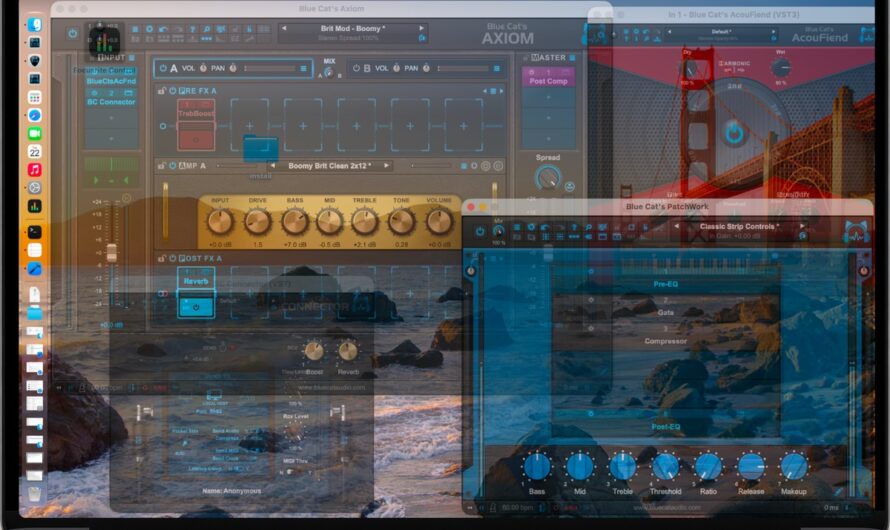The height and width of the screenshot is (530, 890).
Task: Toggle power of channel B in Axiom
Action: click(356, 68)
